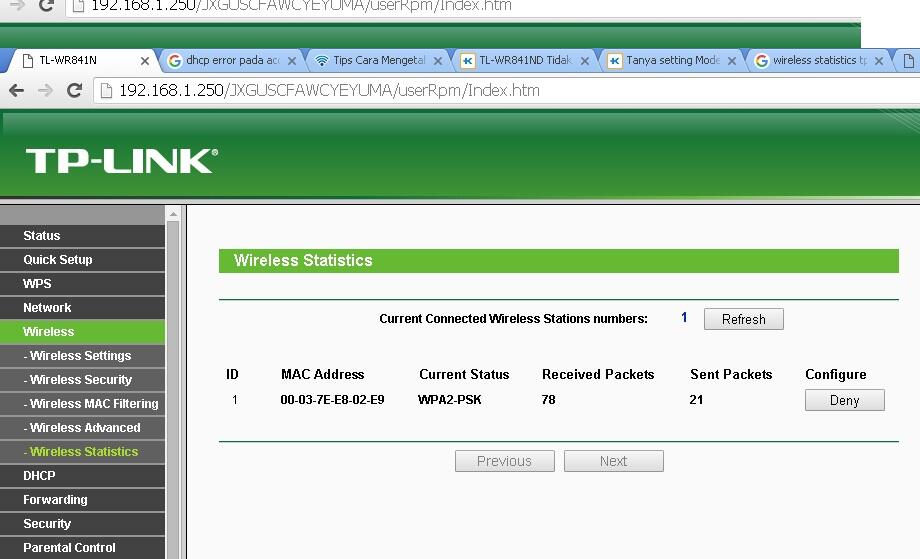Click the Configure column header
Viewport: 920px width, 559px height.
[836, 374]
